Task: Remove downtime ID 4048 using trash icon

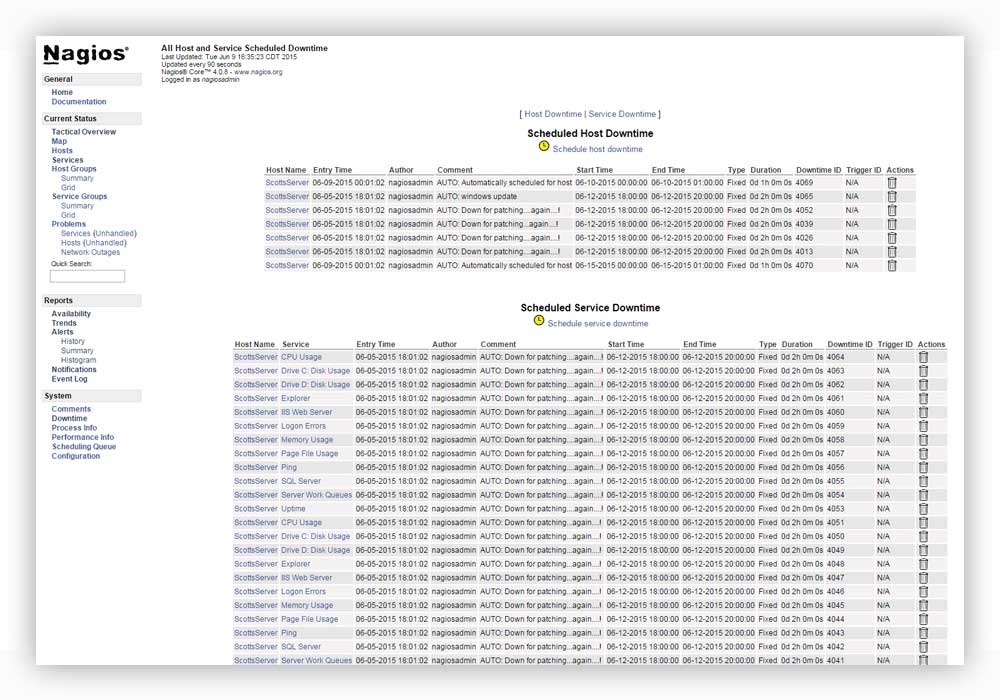Action: pyautogui.click(x=923, y=564)
